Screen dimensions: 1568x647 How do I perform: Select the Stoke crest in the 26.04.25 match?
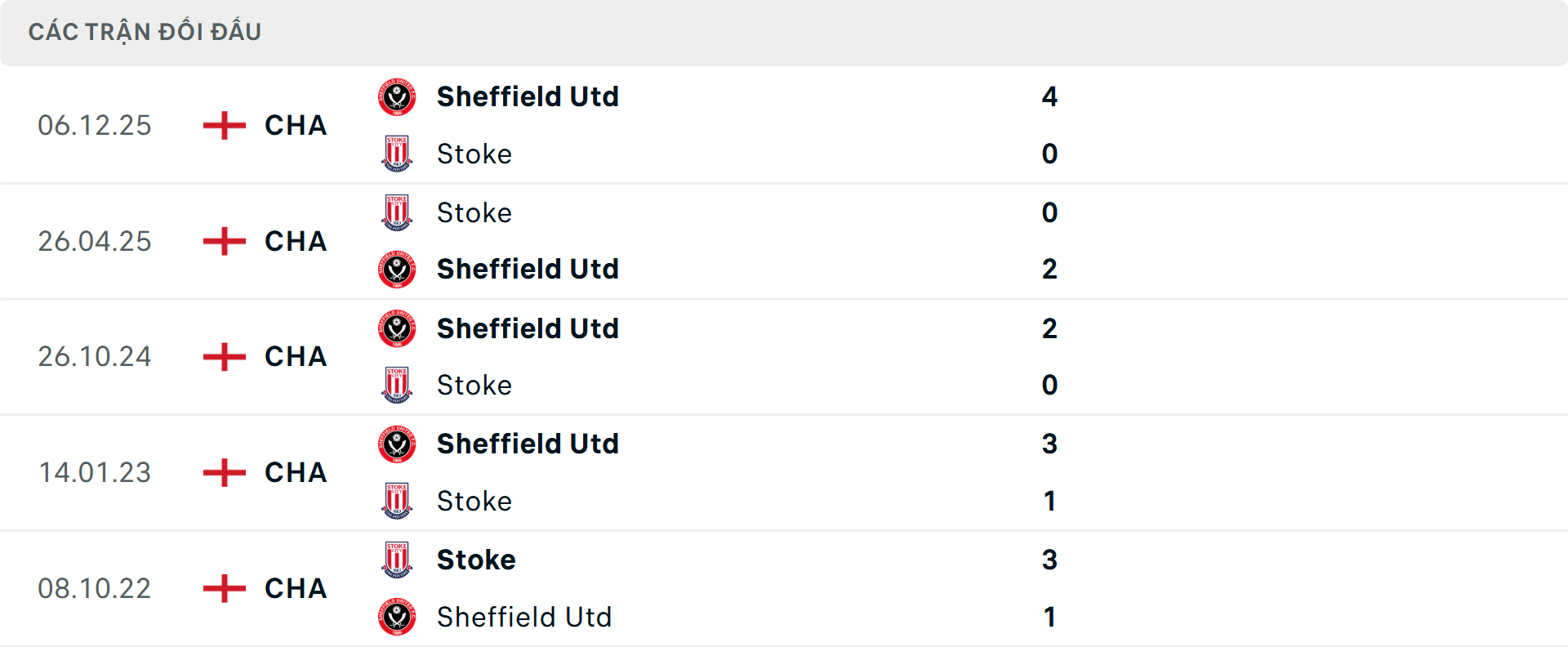coord(397,212)
